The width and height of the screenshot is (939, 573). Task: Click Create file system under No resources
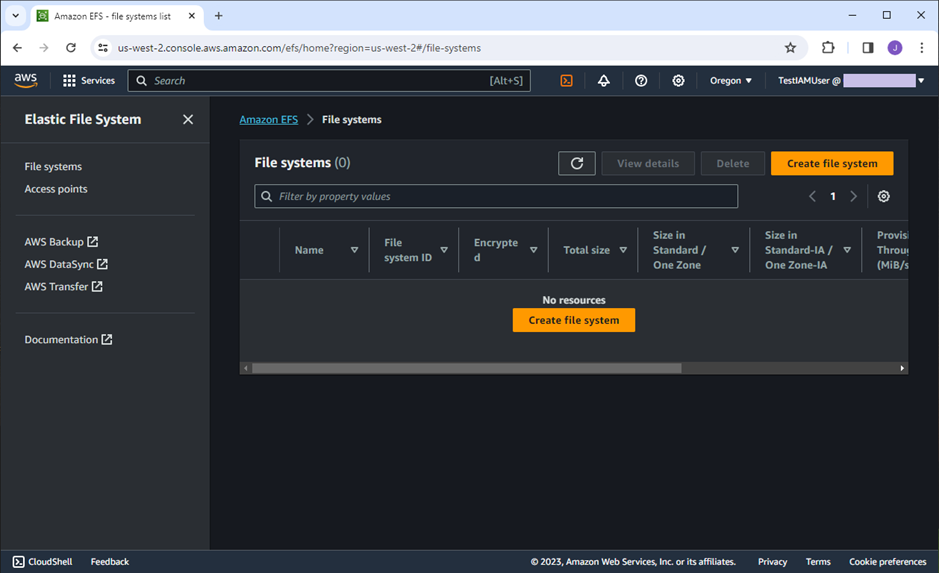tap(574, 320)
